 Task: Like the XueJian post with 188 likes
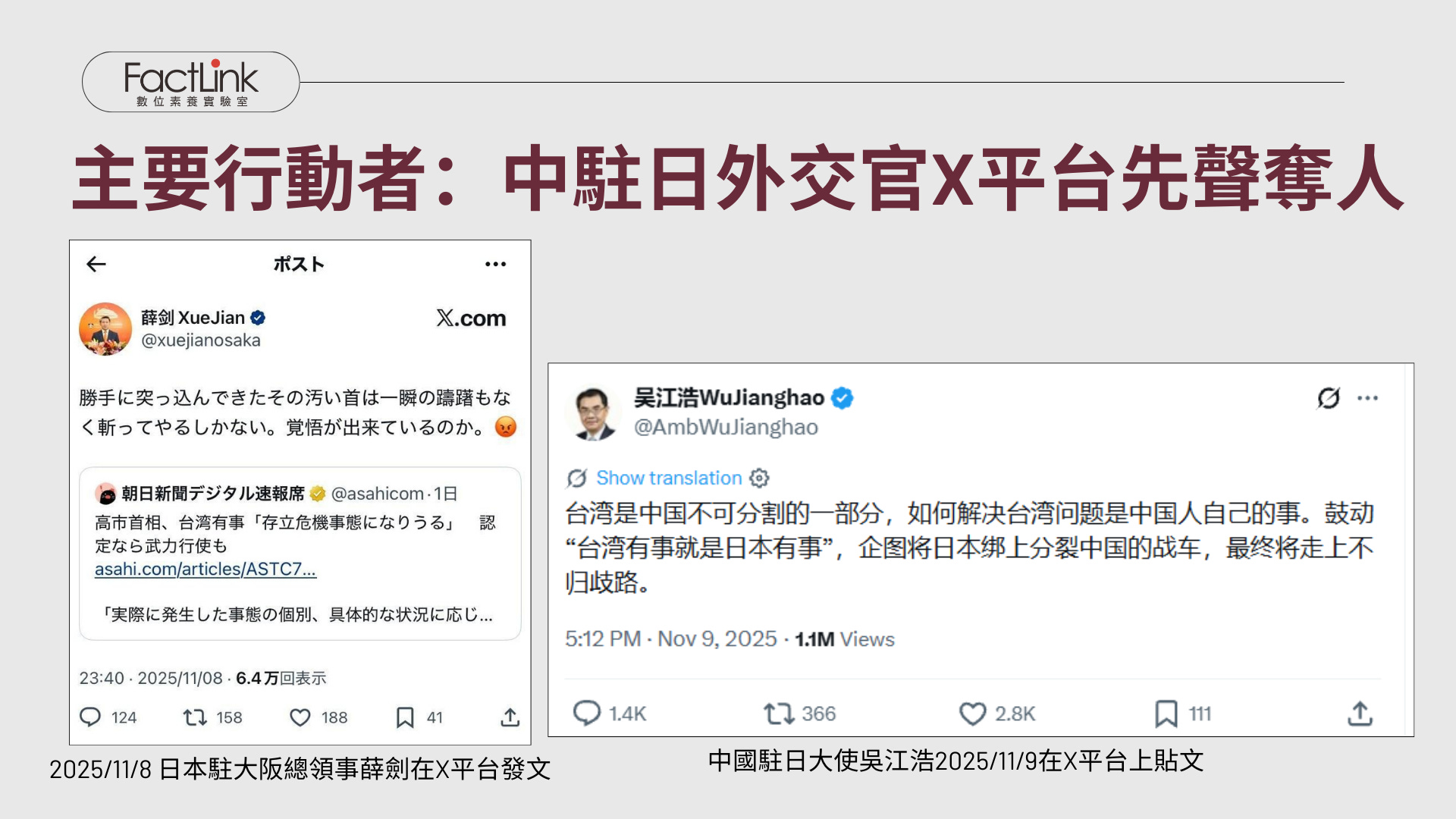300,717
